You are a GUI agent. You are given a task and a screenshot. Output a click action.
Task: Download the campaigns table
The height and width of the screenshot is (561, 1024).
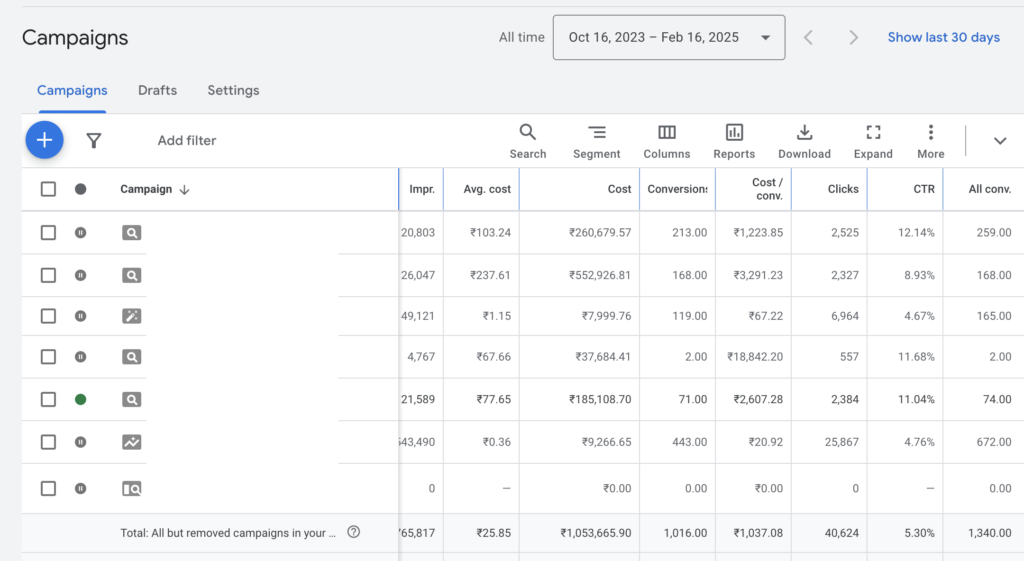805,141
